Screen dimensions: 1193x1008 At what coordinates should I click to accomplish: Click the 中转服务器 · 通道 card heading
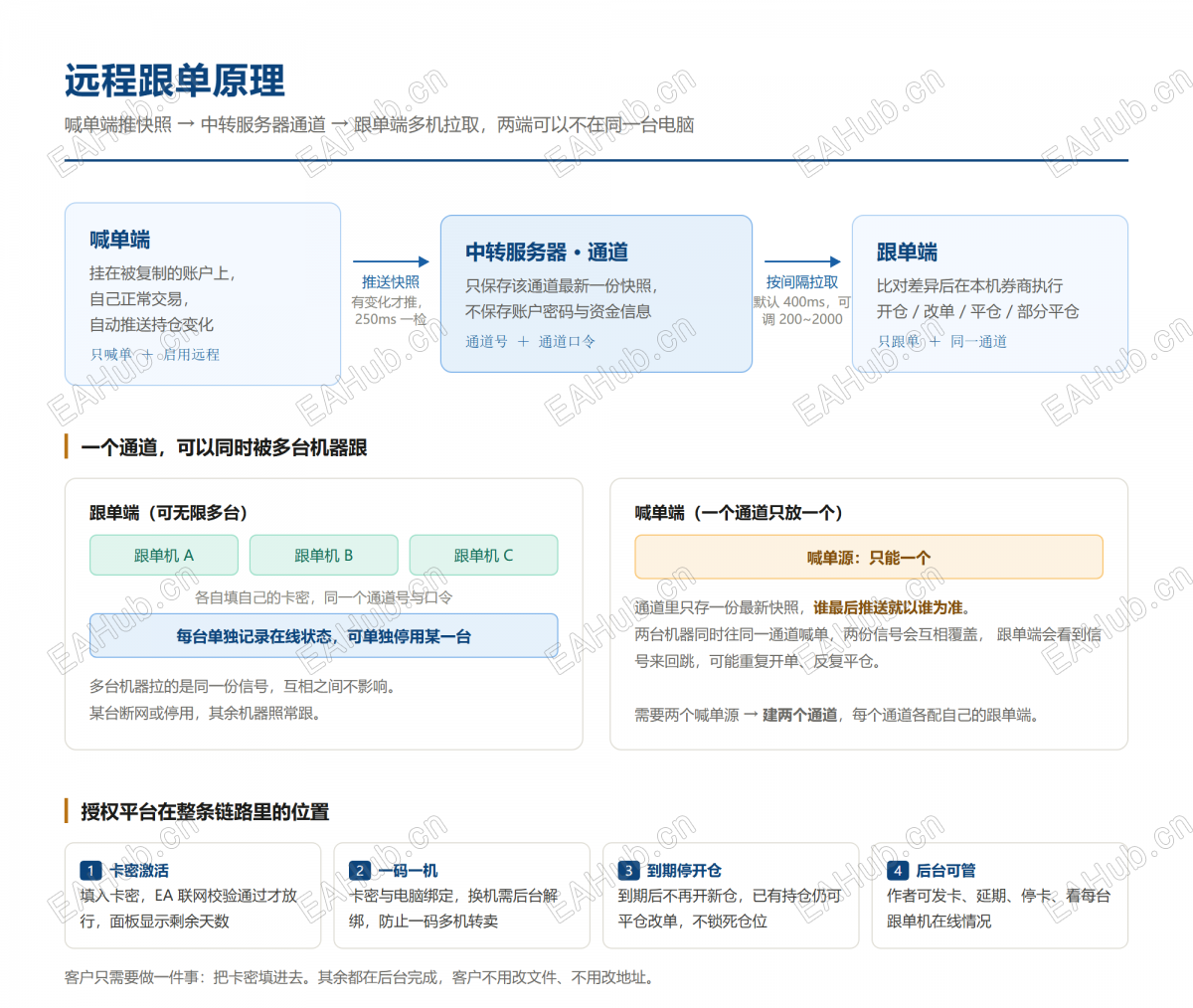coord(547,252)
